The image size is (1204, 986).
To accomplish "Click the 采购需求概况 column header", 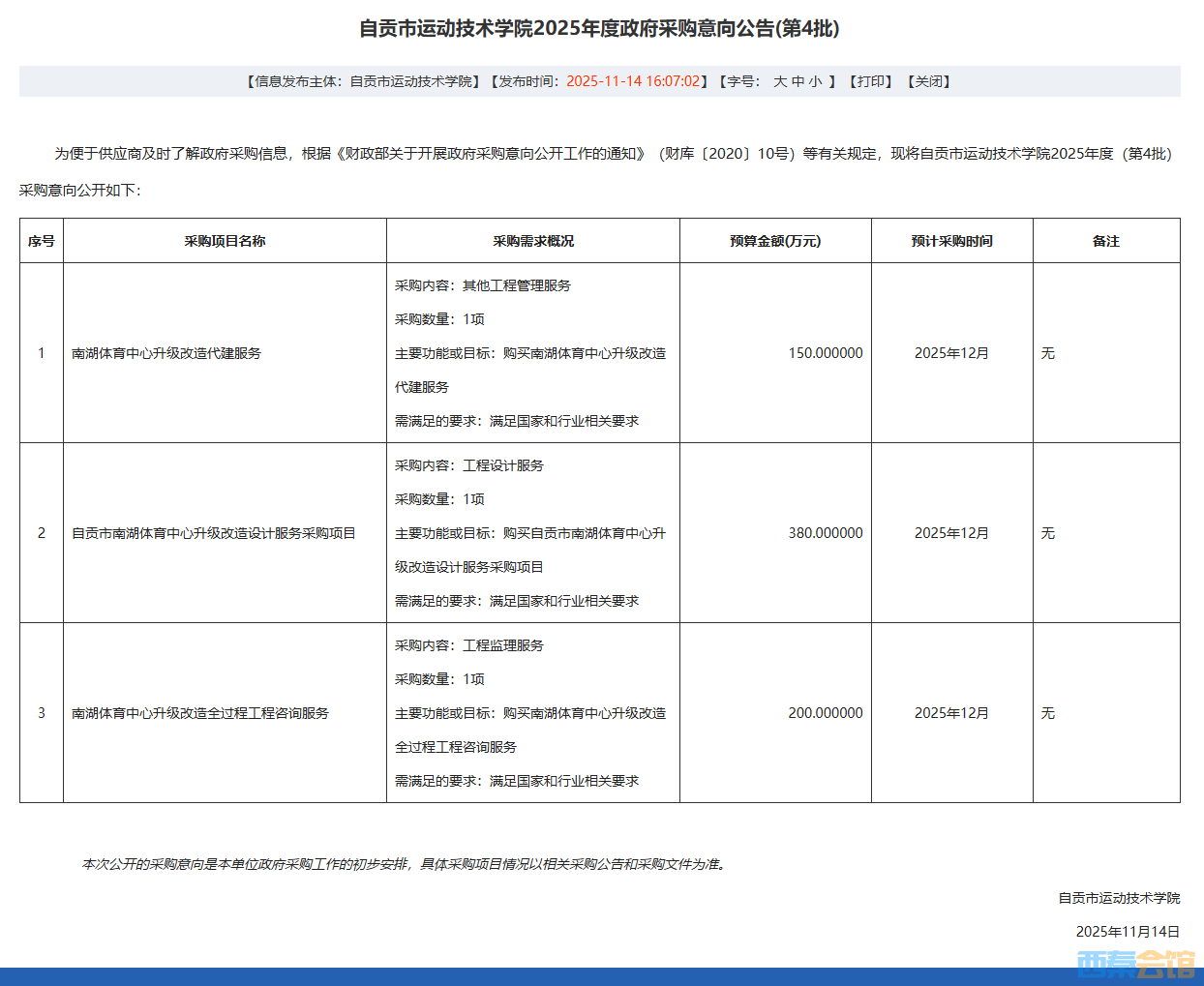I will click(x=533, y=241).
